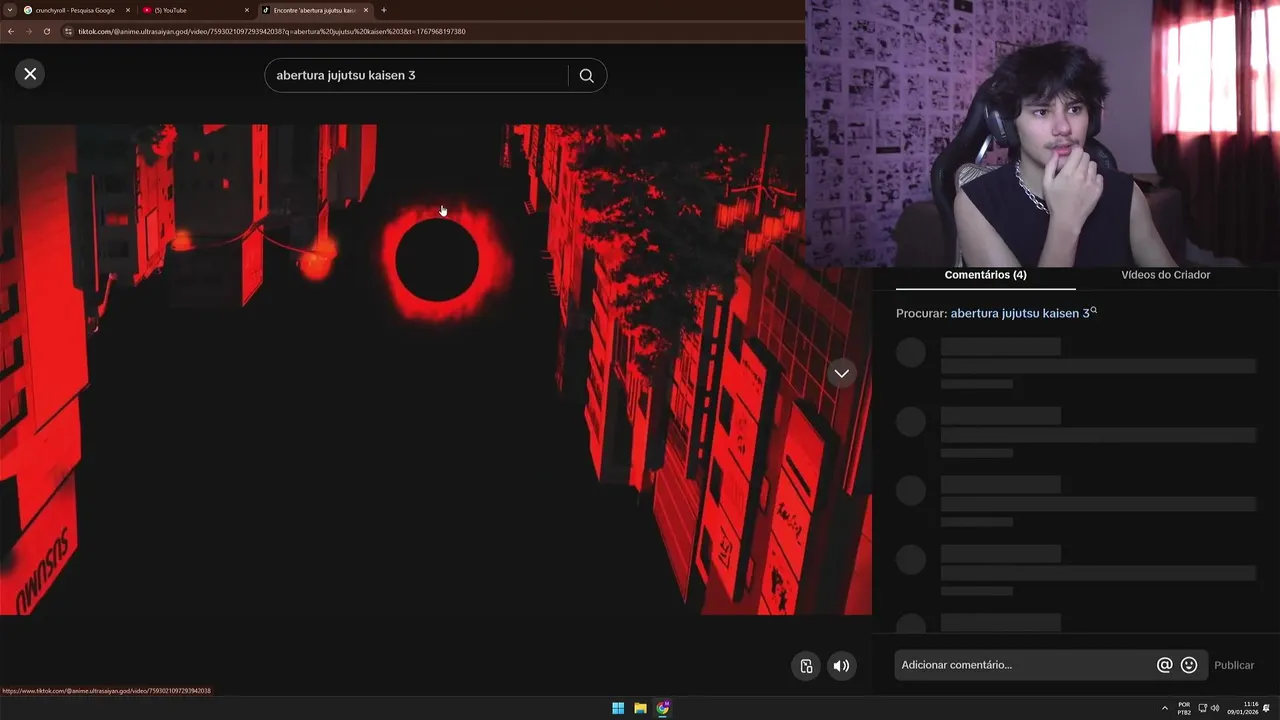
Task: Insert a mention with the @ icon
Action: 1164,665
